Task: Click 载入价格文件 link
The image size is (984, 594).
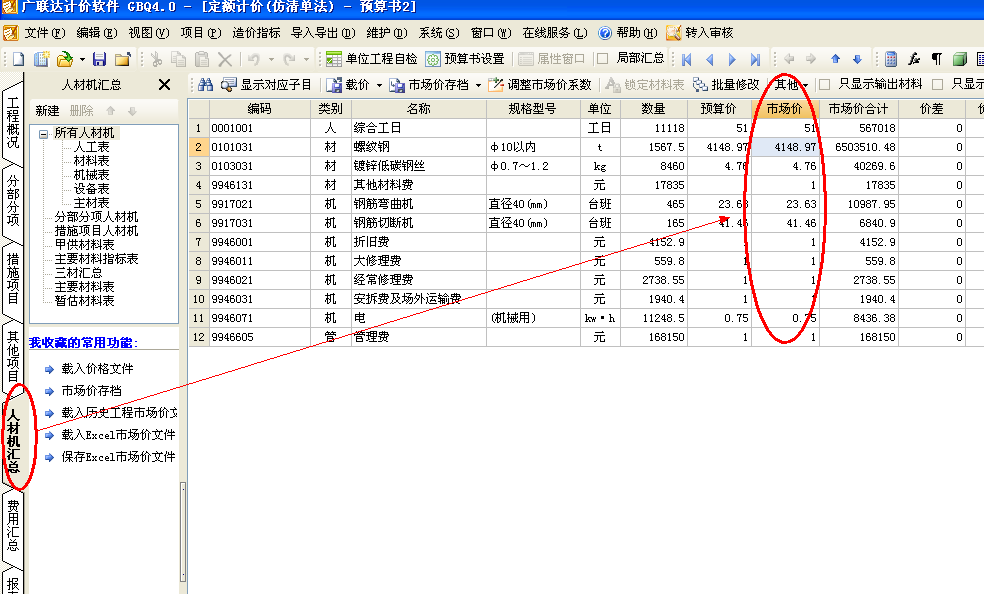Action: pyautogui.click(x=97, y=369)
